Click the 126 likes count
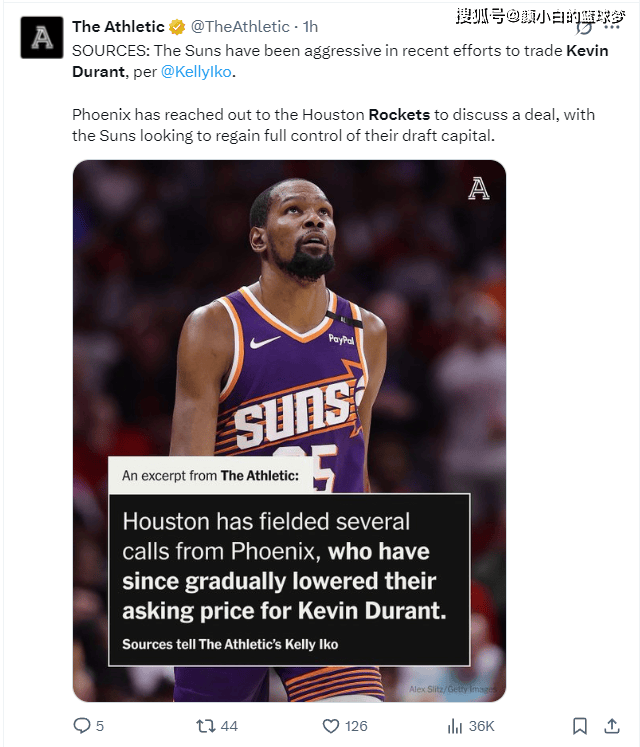 (x=356, y=726)
